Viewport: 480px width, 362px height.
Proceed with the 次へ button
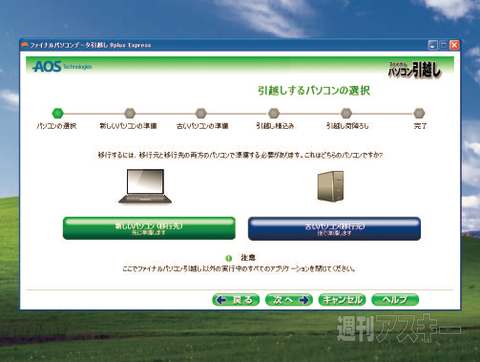pos(289,300)
